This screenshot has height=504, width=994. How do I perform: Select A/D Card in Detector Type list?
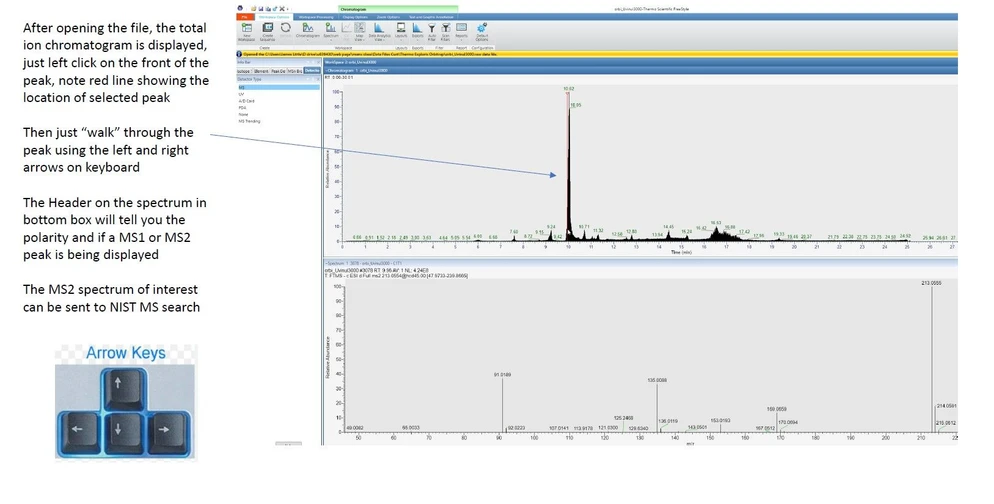[x=247, y=101]
